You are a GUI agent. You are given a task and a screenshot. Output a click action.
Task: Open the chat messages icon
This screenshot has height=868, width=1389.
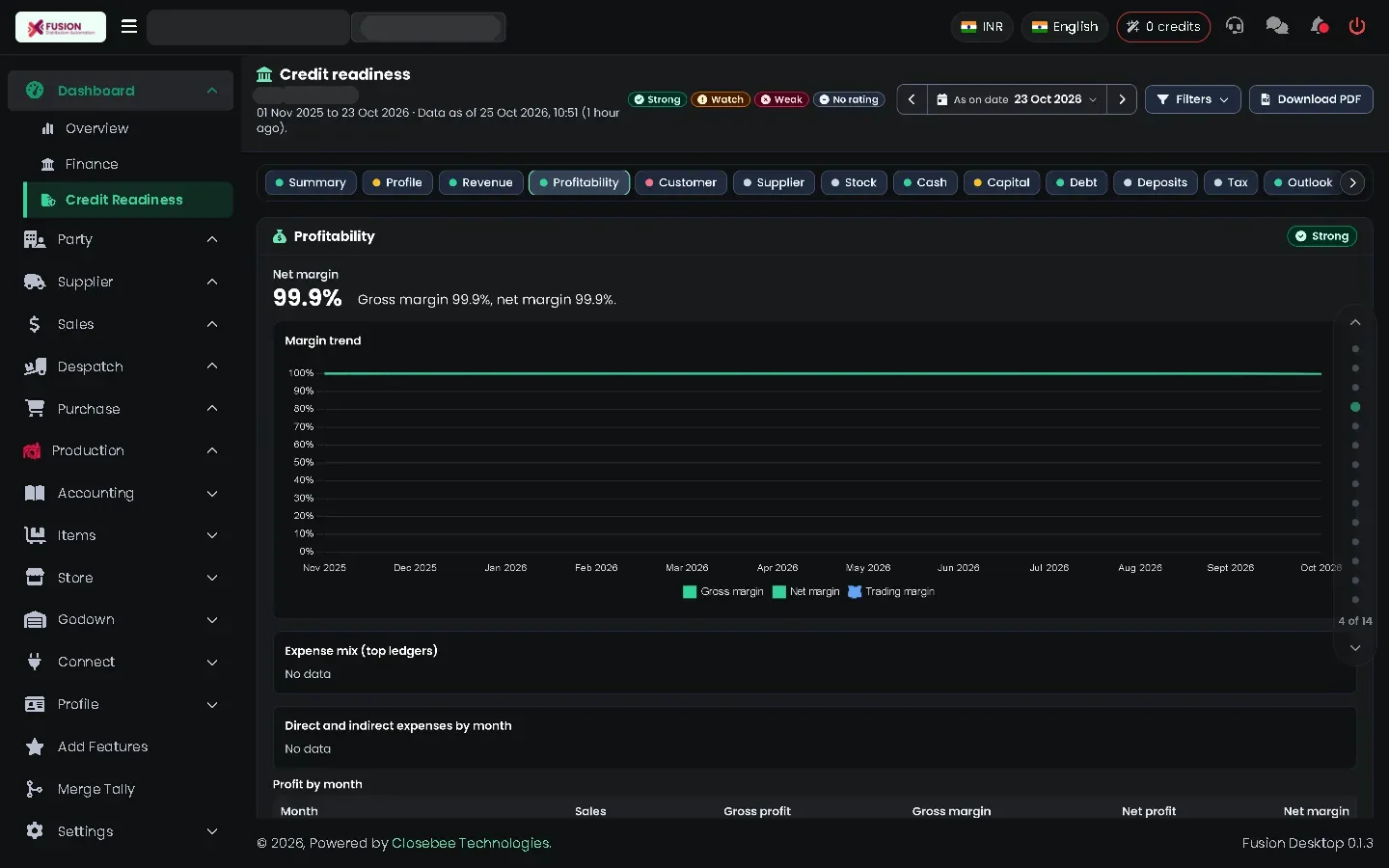point(1277,26)
